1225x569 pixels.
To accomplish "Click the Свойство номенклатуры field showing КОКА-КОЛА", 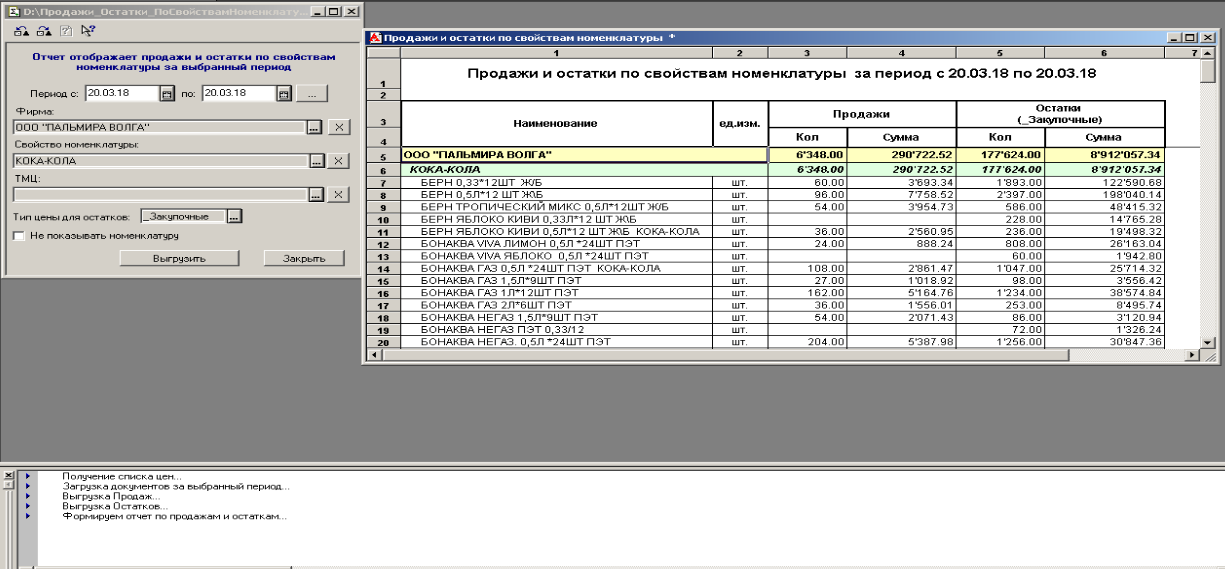I will (x=160, y=161).
